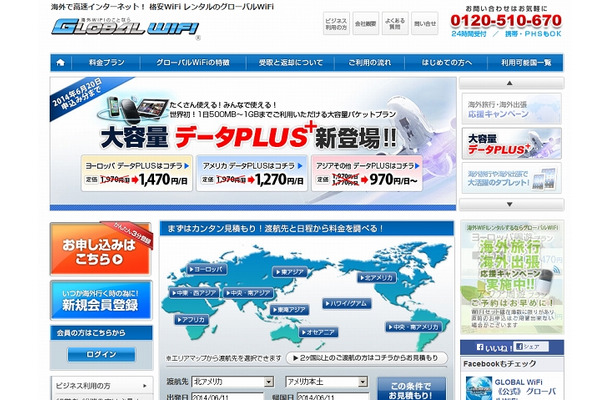Click the ログイン button
Image resolution: width=610 pixels, height=400 pixels.
(x=102, y=354)
